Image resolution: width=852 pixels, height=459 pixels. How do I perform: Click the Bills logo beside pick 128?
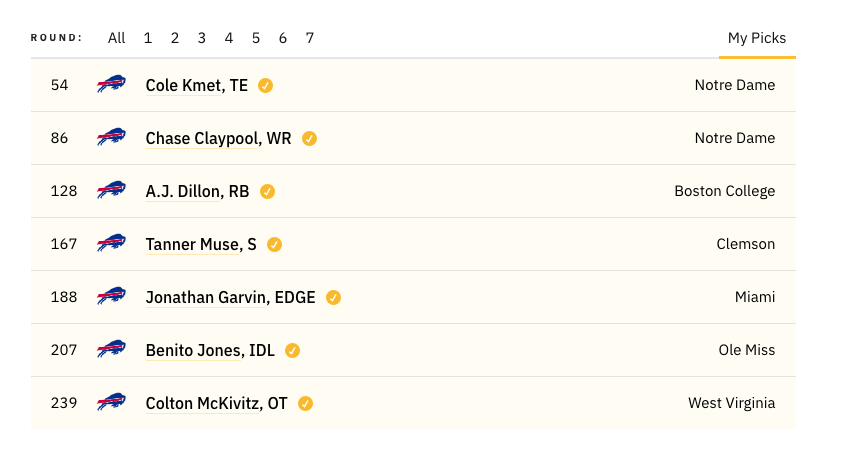[111, 190]
